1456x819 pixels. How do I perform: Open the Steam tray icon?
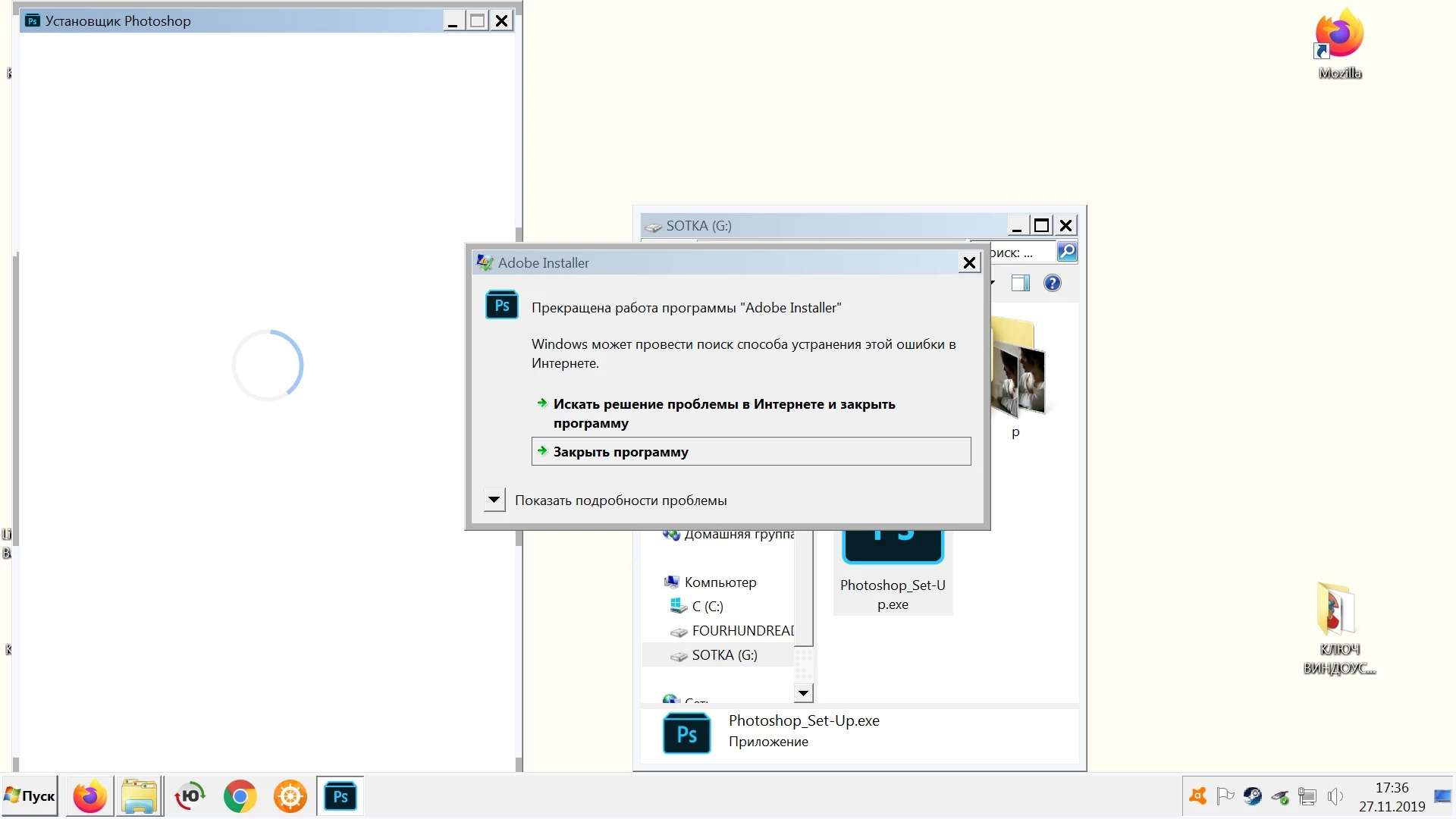click(1253, 796)
